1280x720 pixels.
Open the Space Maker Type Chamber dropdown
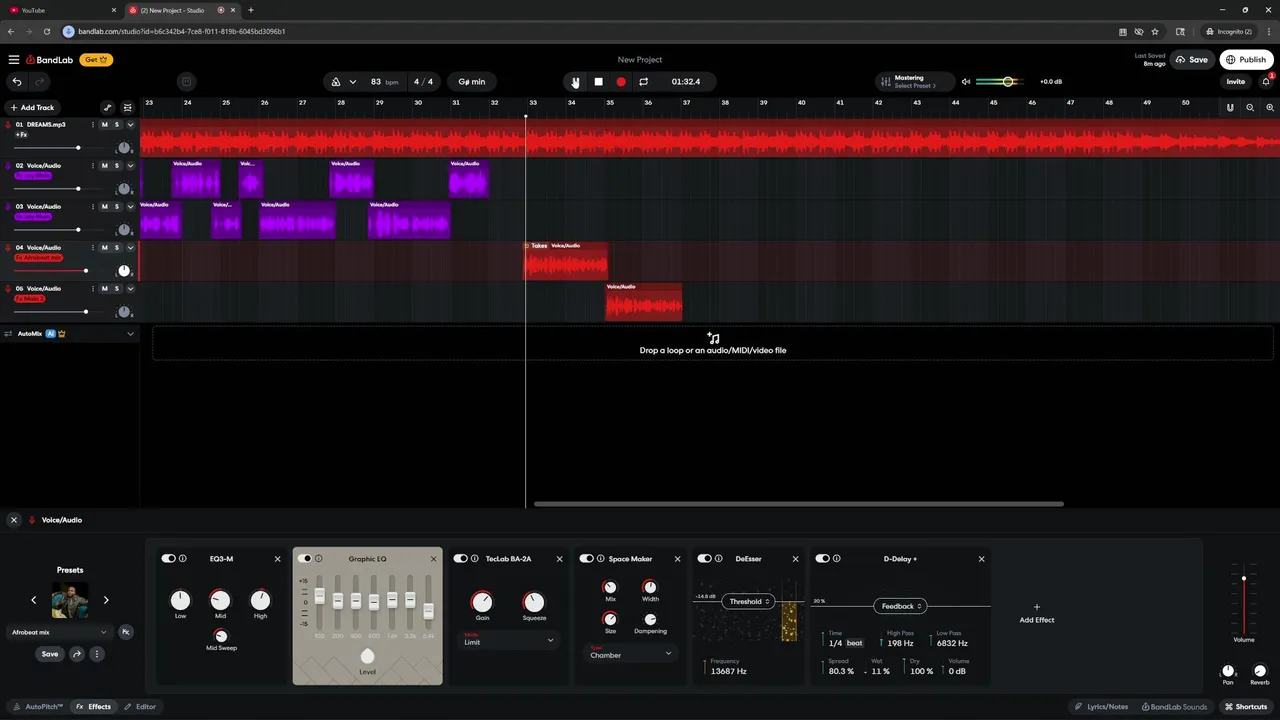tap(630, 652)
